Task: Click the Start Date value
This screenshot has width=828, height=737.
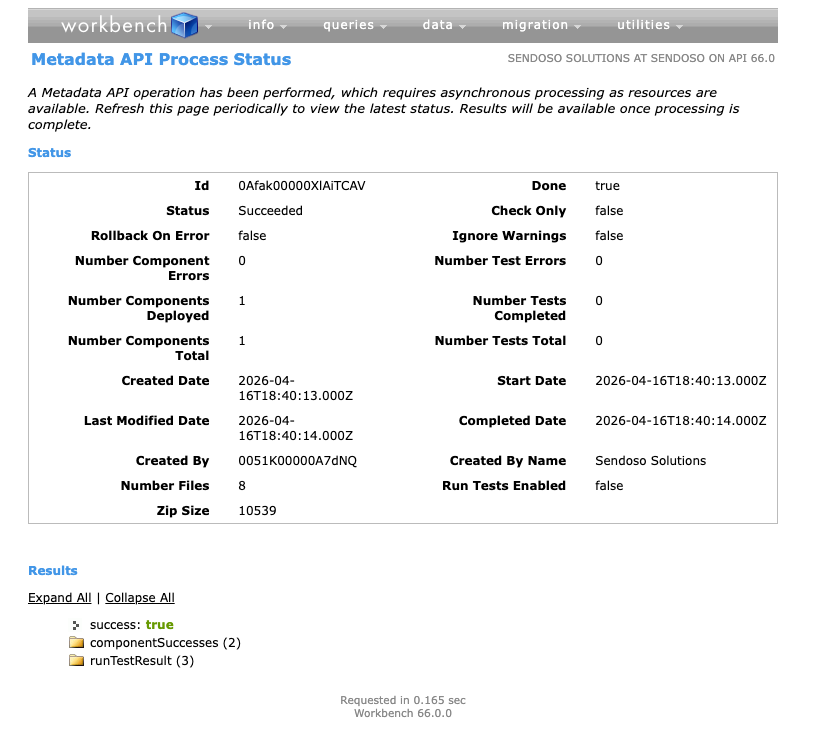Action: coord(681,381)
